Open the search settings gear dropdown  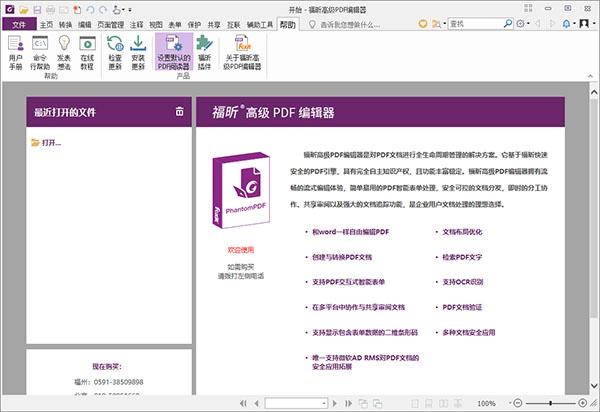point(522,24)
